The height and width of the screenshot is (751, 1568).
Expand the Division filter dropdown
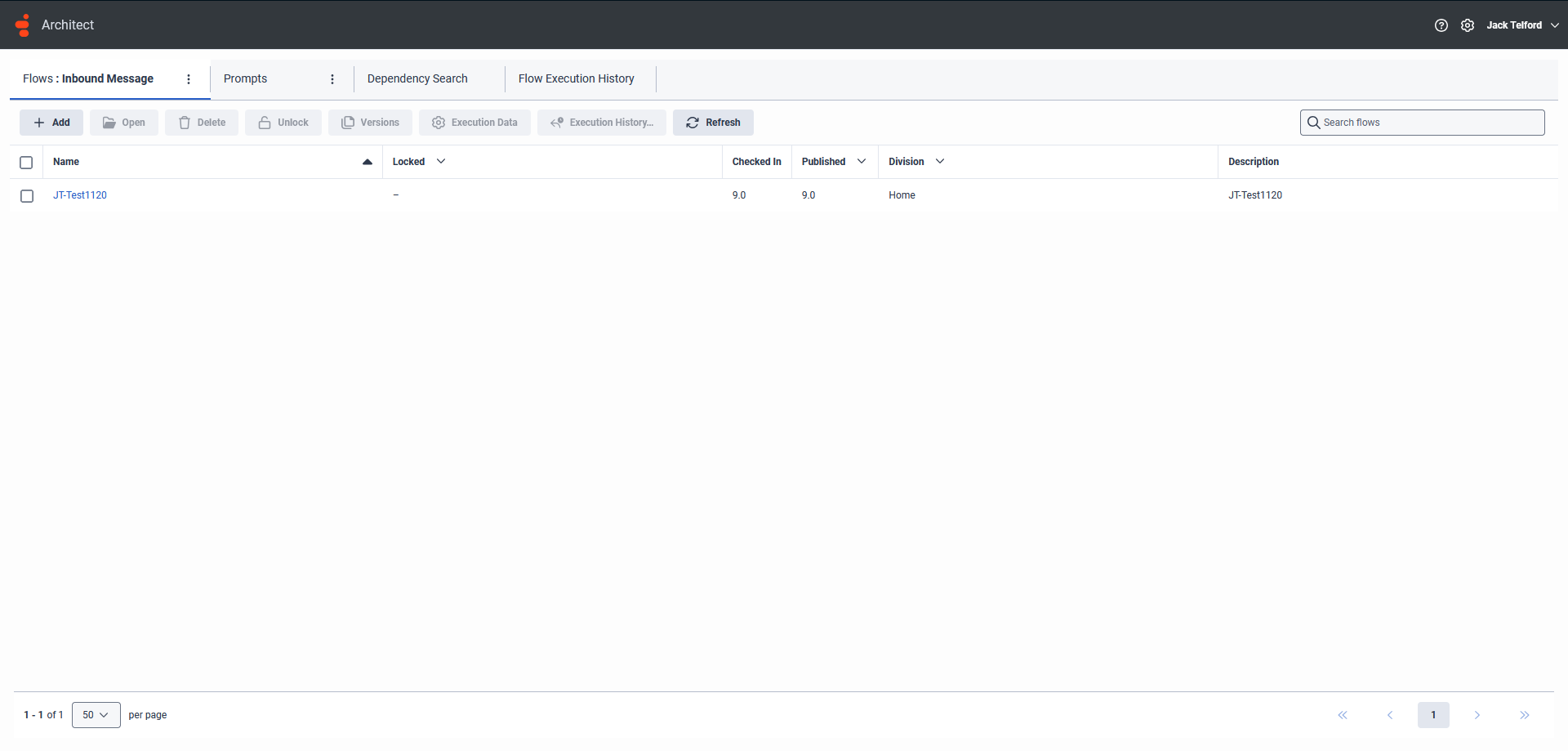(940, 161)
